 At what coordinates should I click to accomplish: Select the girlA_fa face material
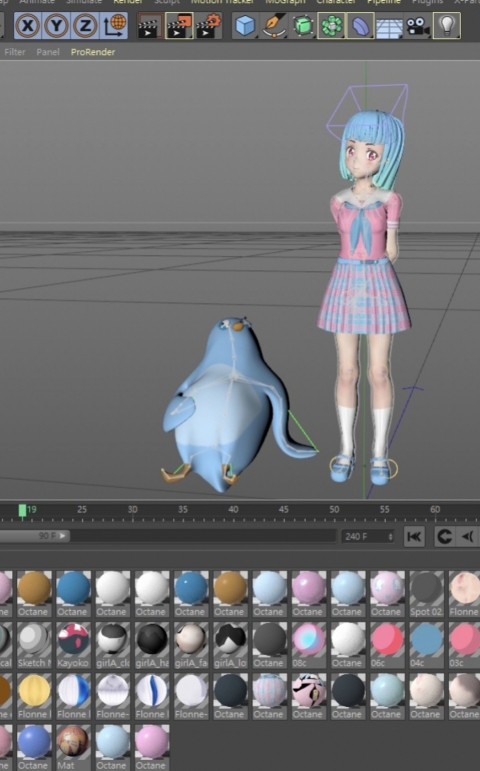191,644
